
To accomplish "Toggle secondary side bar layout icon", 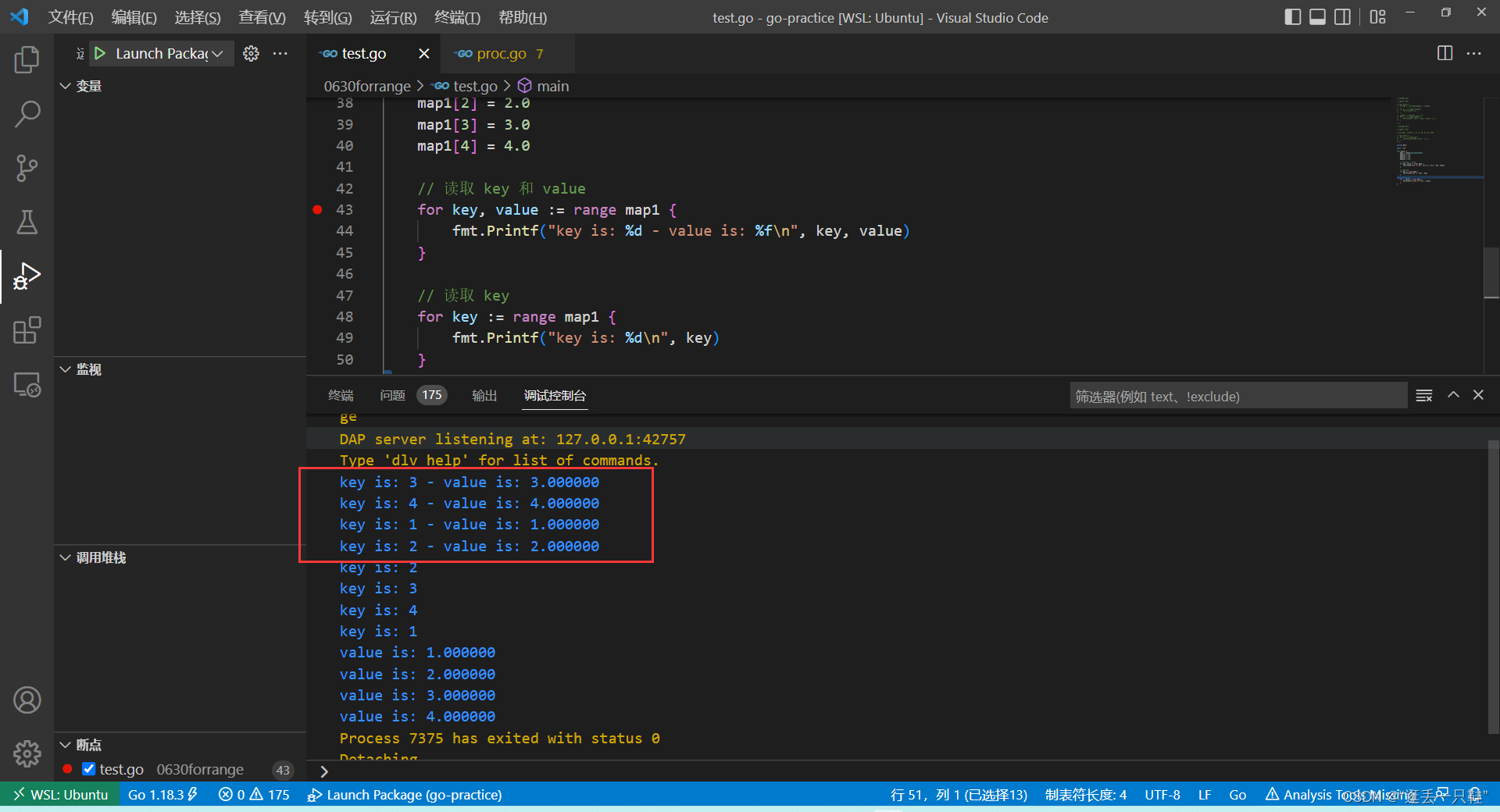I will coord(1342,17).
